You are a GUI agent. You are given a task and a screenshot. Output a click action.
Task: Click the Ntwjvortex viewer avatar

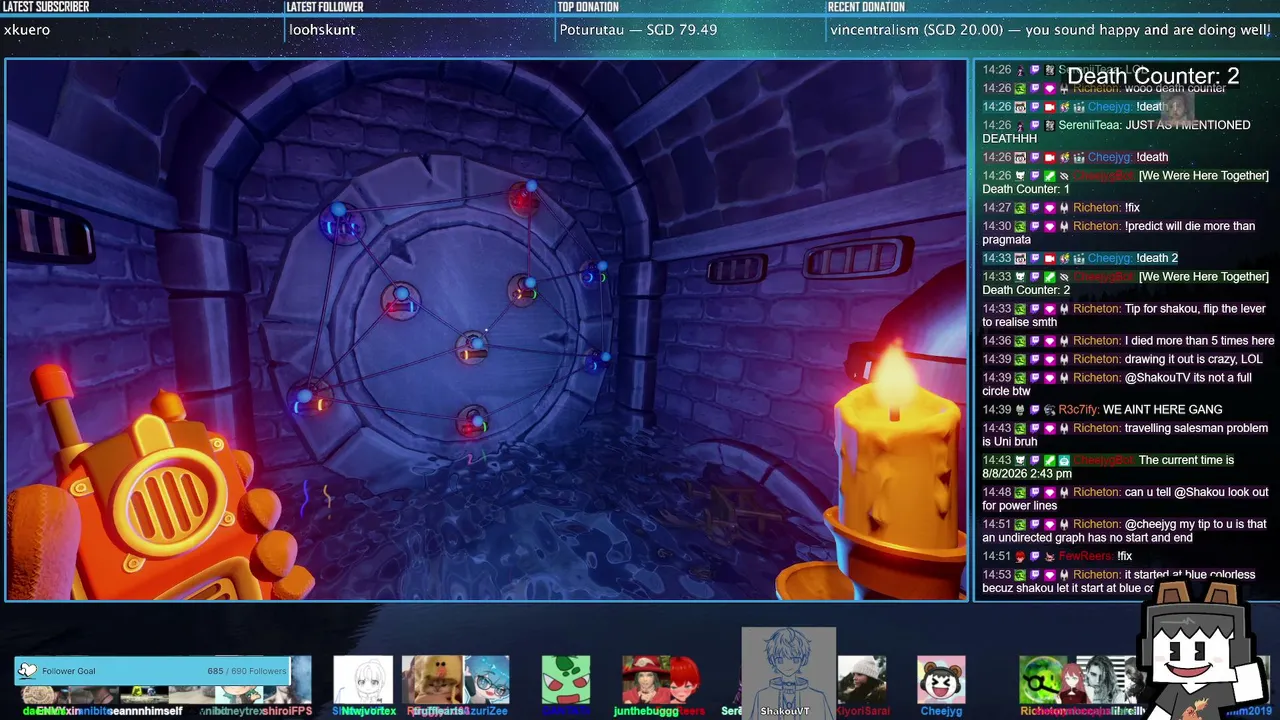point(363,680)
